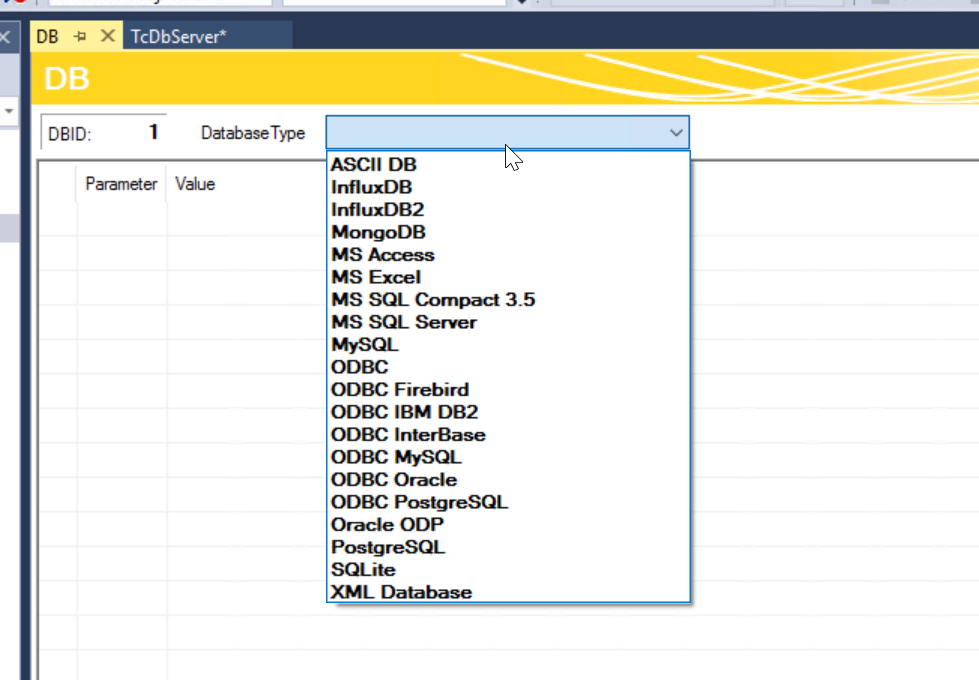
Task: Select ODBC Firebird option
Action: point(508,390)
